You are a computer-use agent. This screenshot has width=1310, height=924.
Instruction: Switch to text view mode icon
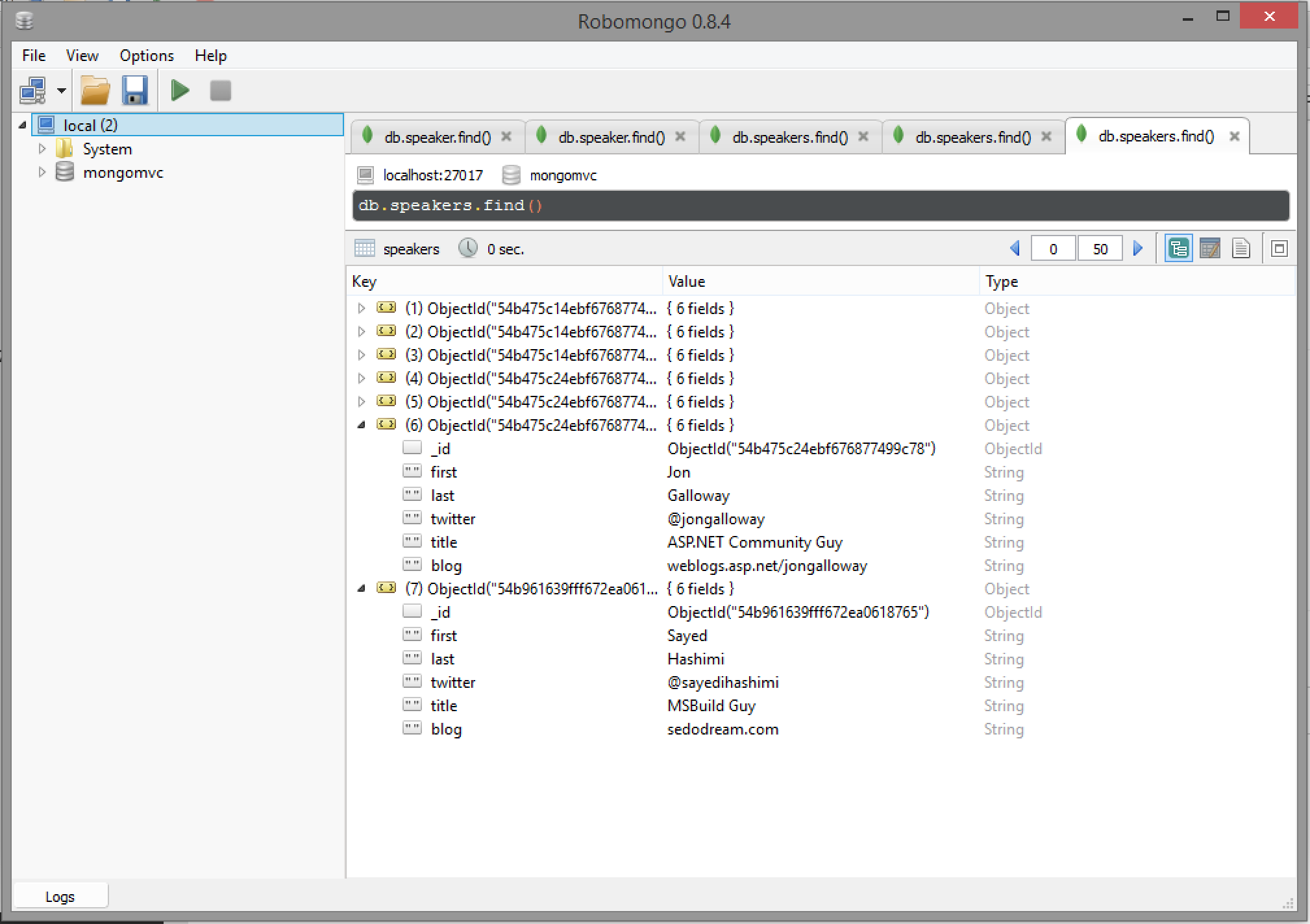pos(1241,249)
